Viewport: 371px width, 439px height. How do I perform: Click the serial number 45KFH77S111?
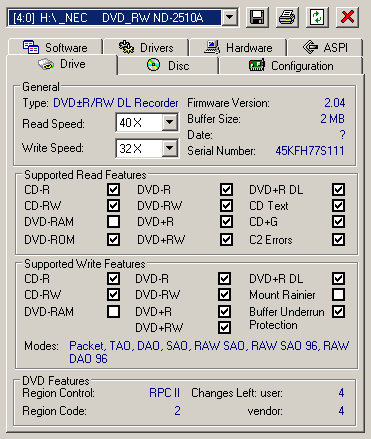pos(310,151)
